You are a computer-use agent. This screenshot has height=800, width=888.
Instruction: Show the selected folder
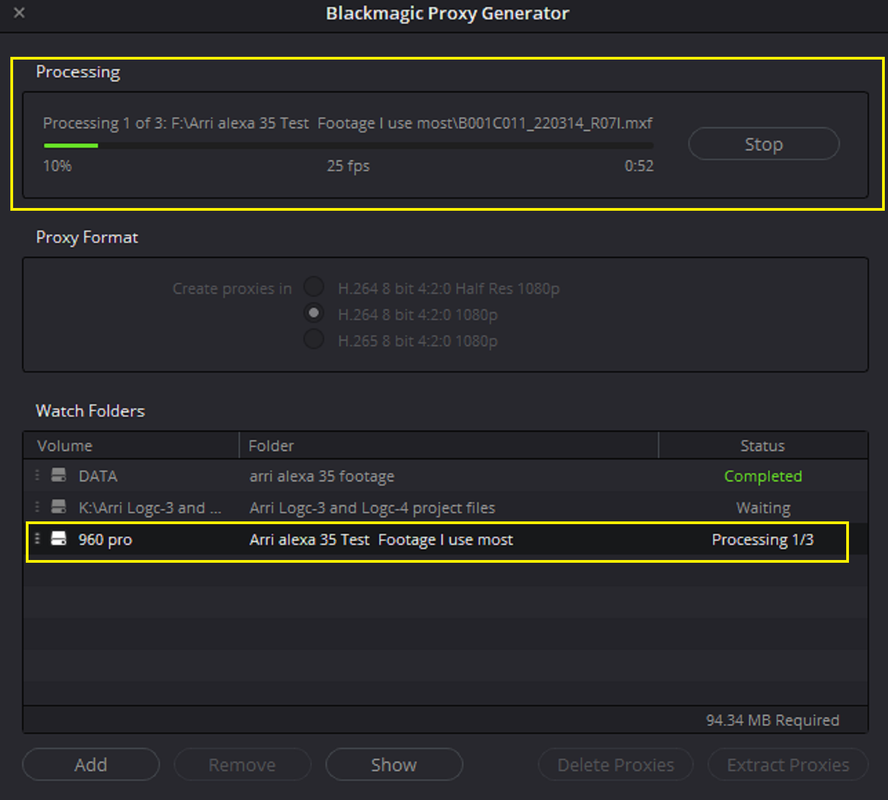pyautogui.click(x=394, y=764)
